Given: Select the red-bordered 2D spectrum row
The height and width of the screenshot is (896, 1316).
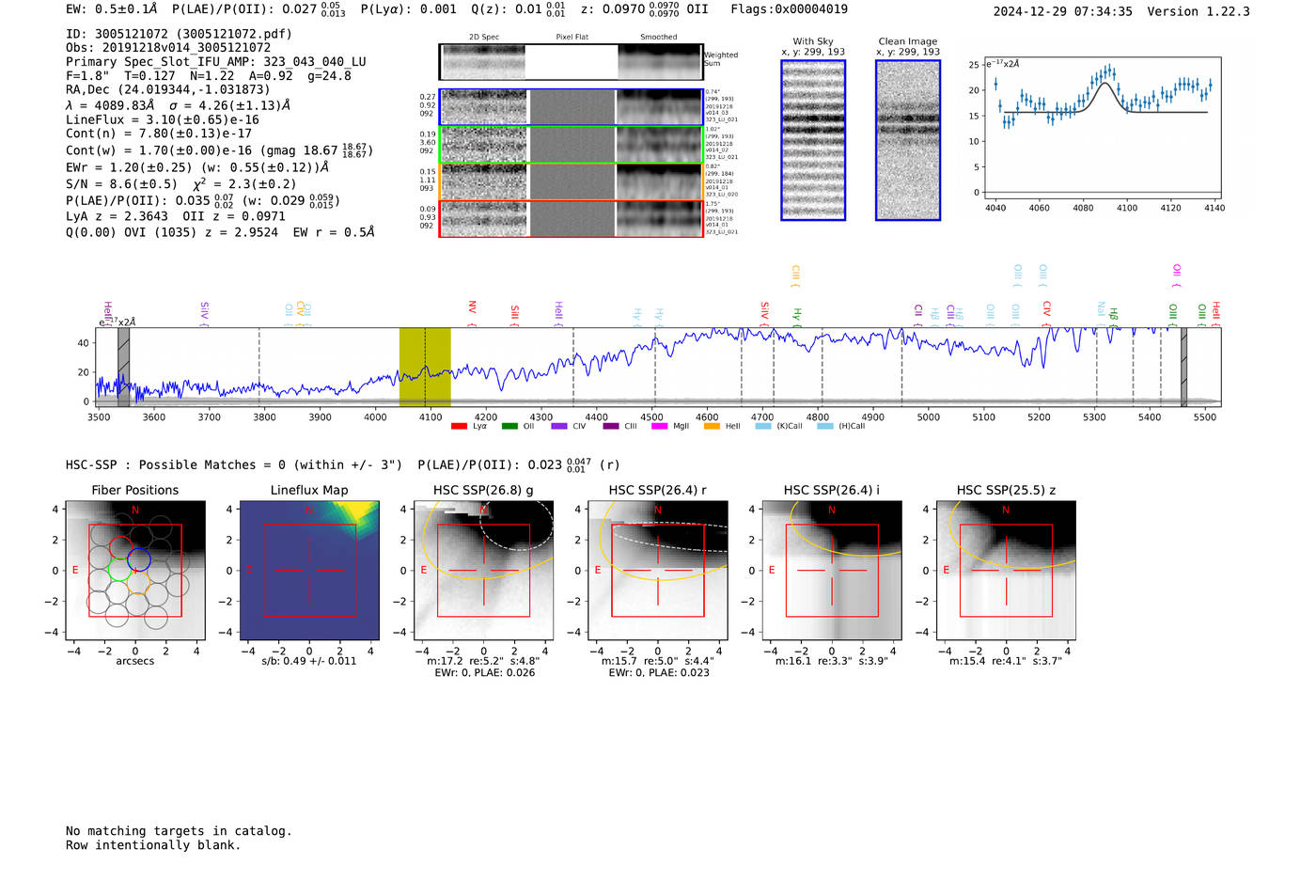Looking at the screenshot, I should pos(572,219).
